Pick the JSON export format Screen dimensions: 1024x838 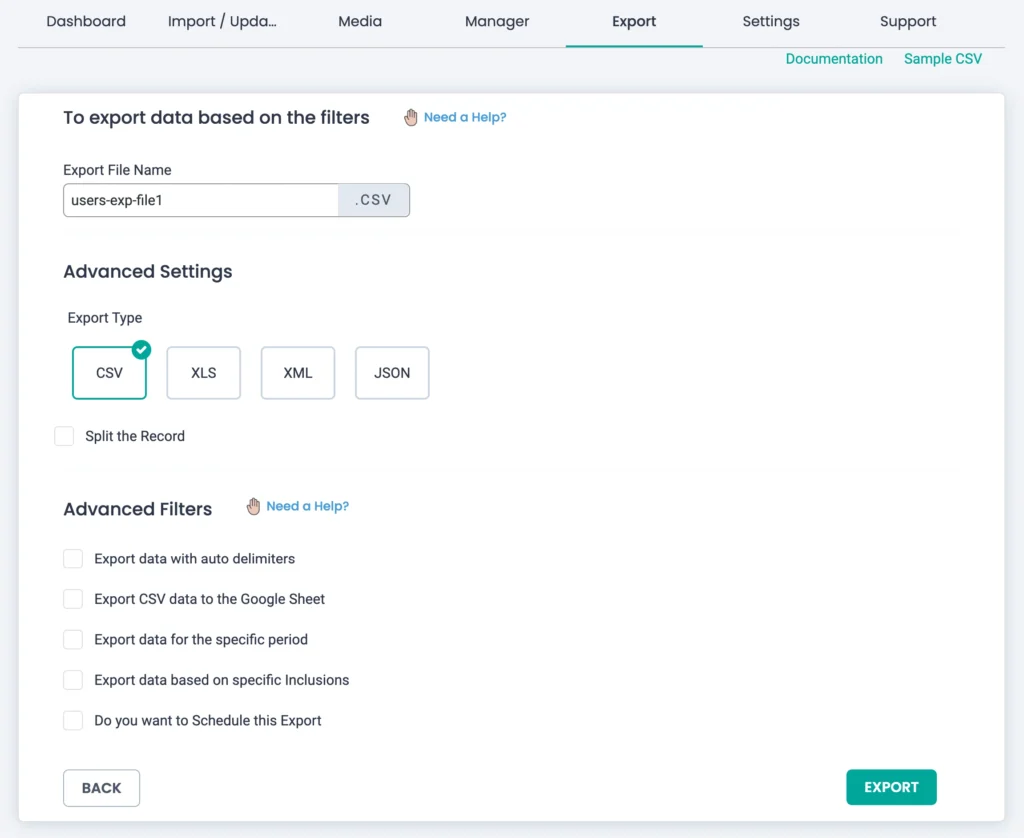point(392,373)
